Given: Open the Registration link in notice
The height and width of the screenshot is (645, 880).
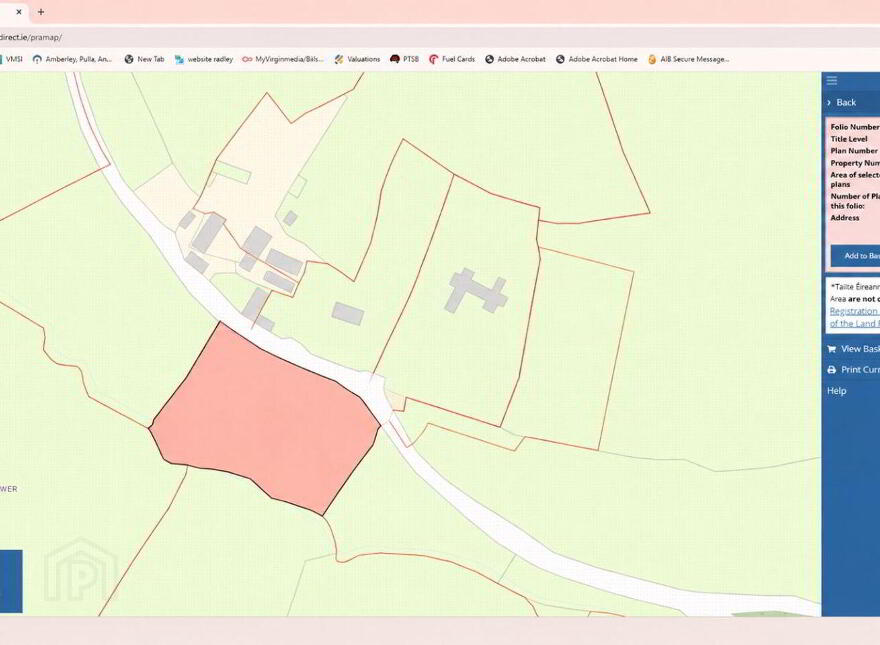Looking at the screenshot, I should pos(854,311).
